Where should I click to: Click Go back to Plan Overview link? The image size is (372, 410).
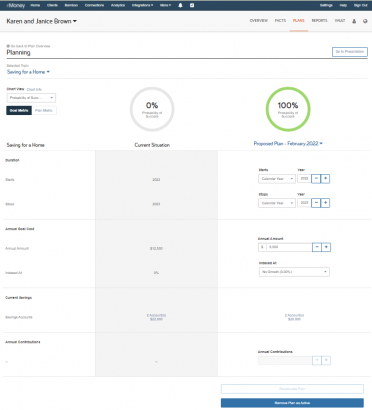click(28, 46)
